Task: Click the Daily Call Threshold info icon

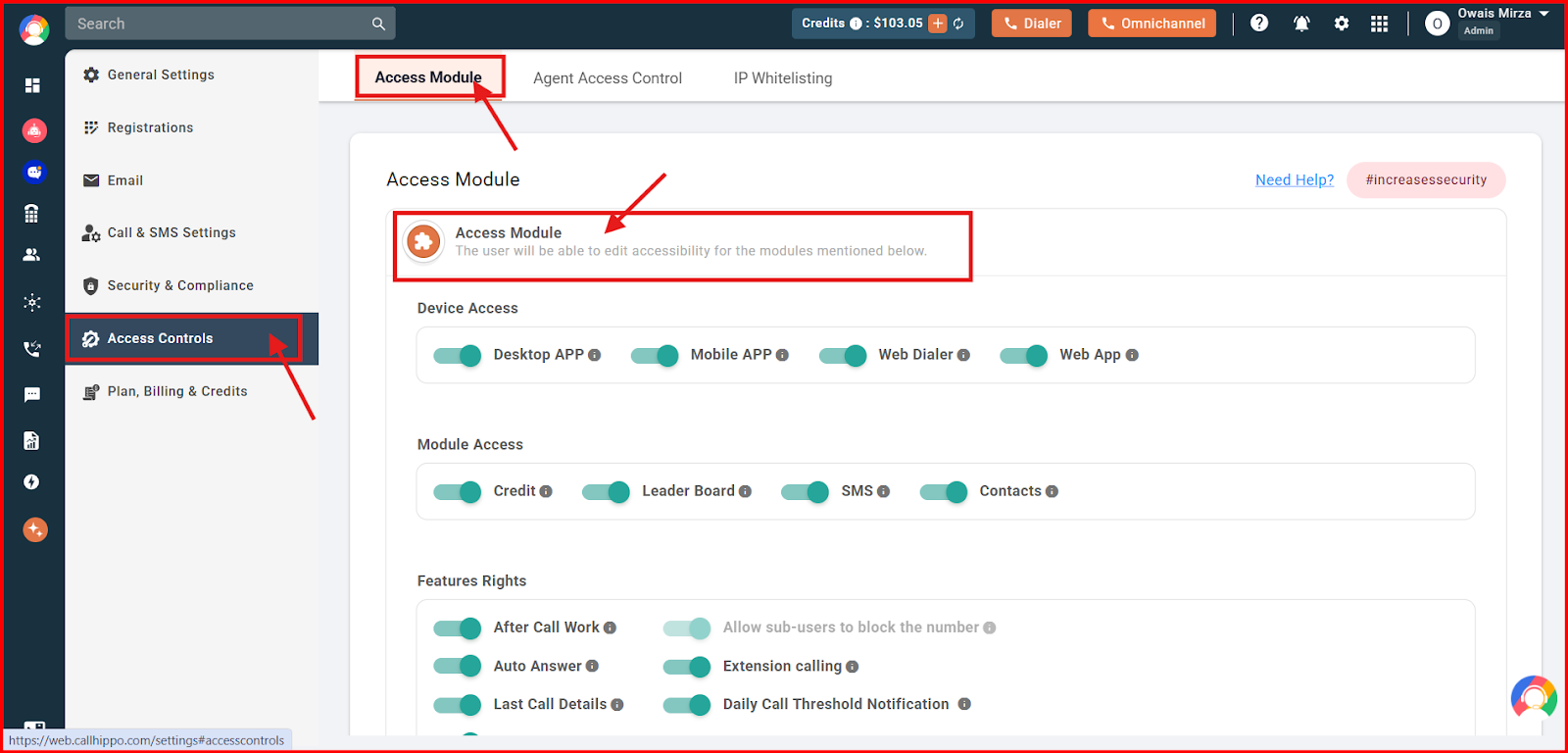Action: coord(964,704)
